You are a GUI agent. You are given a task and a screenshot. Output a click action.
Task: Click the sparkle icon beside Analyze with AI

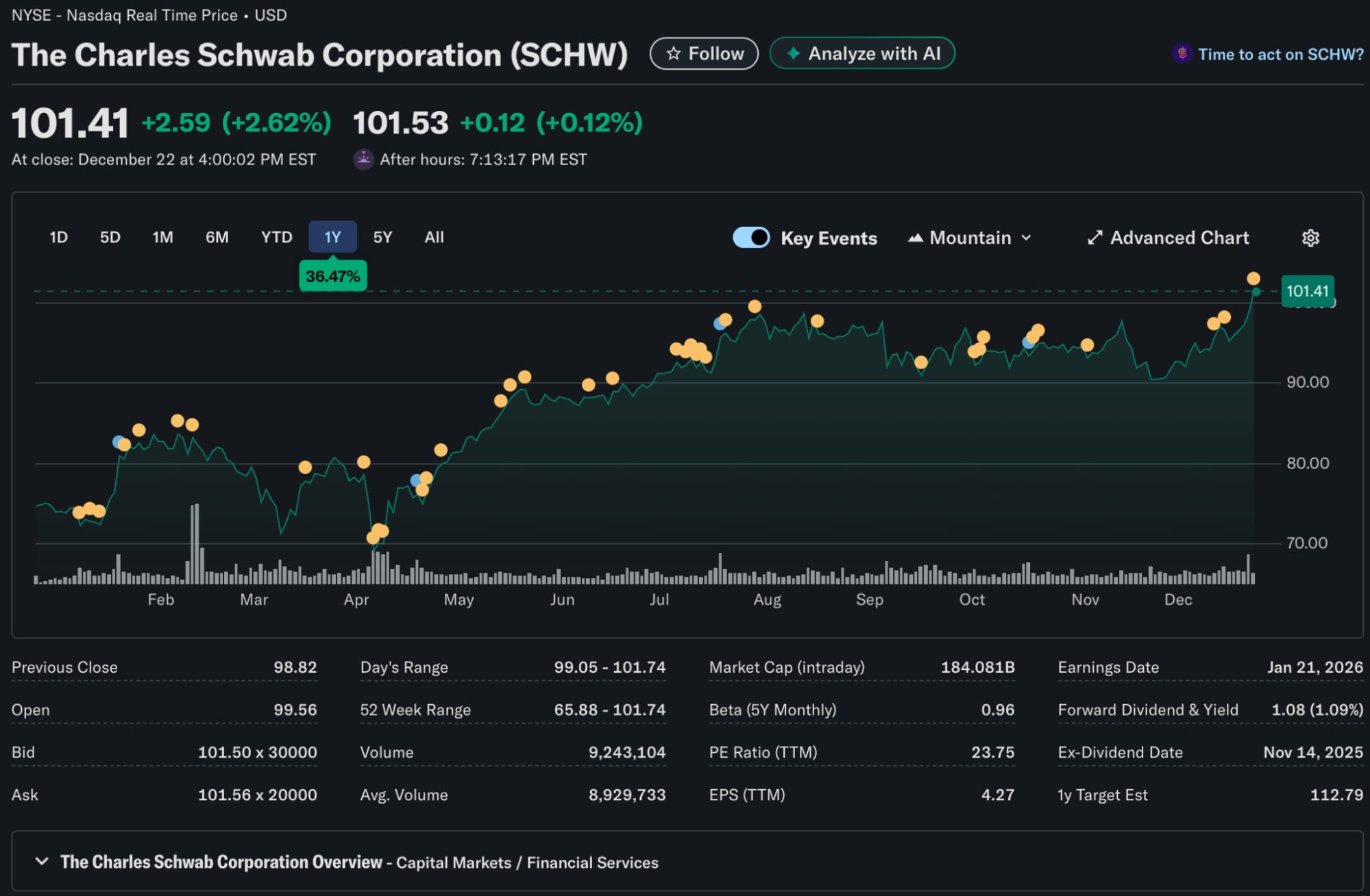[793, 53]
